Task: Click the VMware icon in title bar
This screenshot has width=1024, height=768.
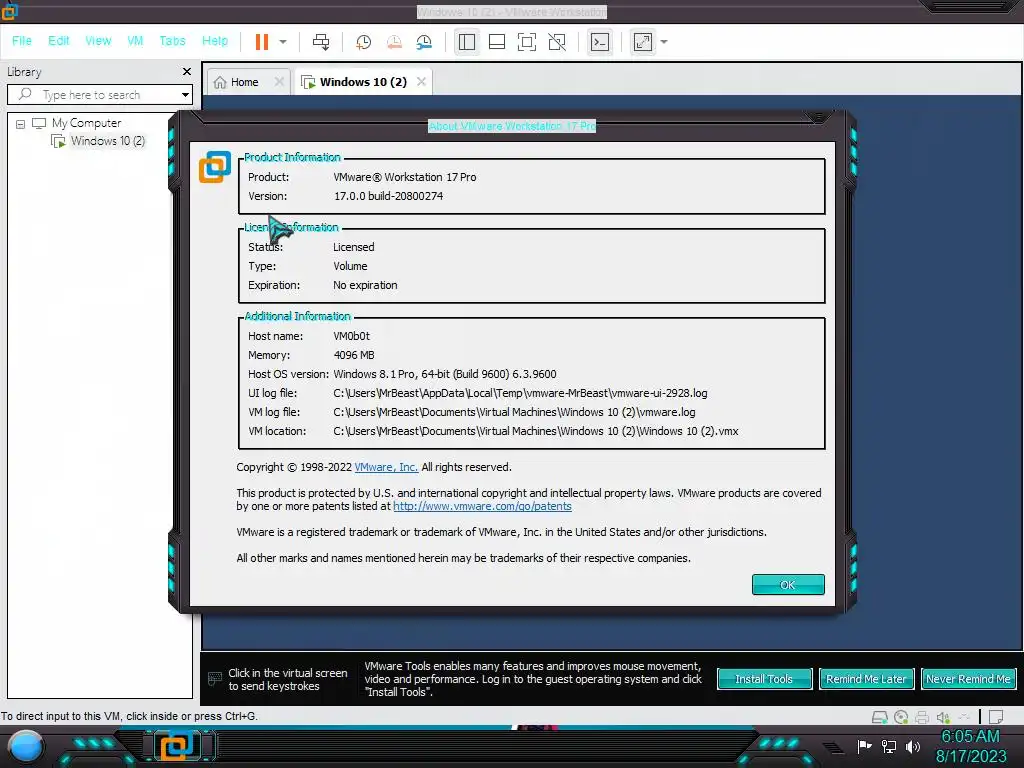Action: point(10,11)
